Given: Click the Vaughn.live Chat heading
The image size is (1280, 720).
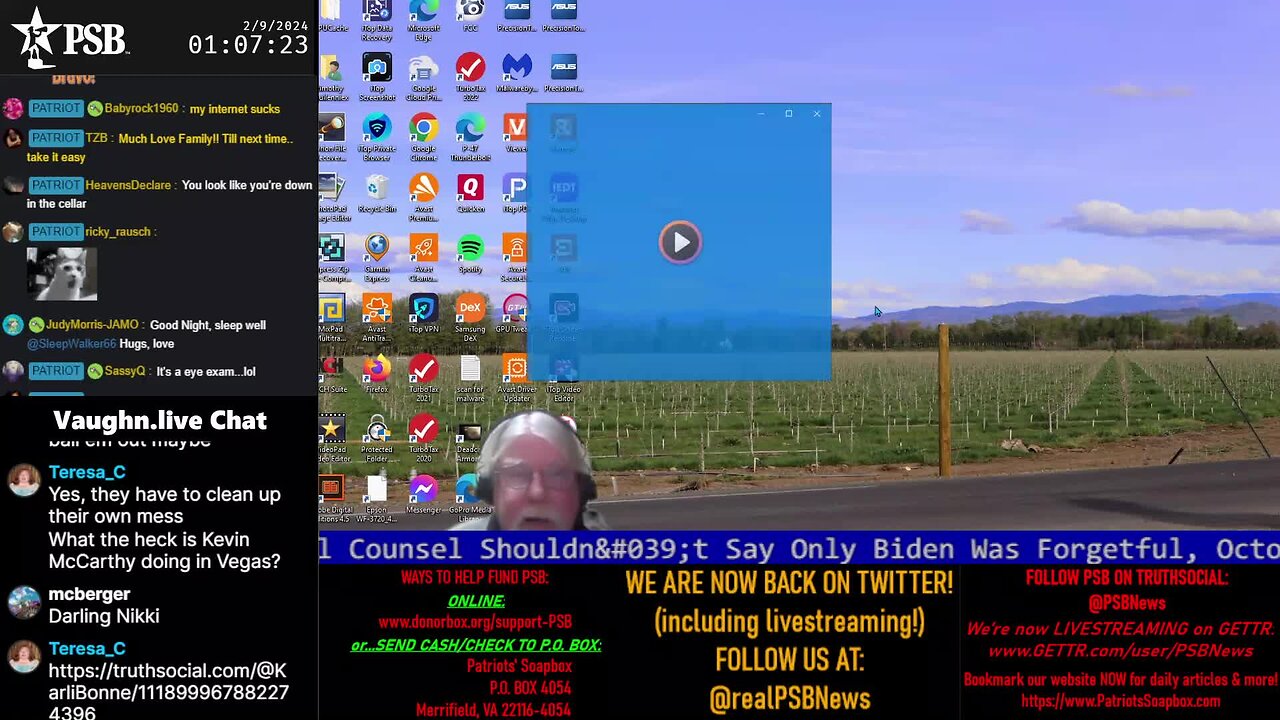Looking at the screenshot, I should pyautogui.click(x=160, y=420).
